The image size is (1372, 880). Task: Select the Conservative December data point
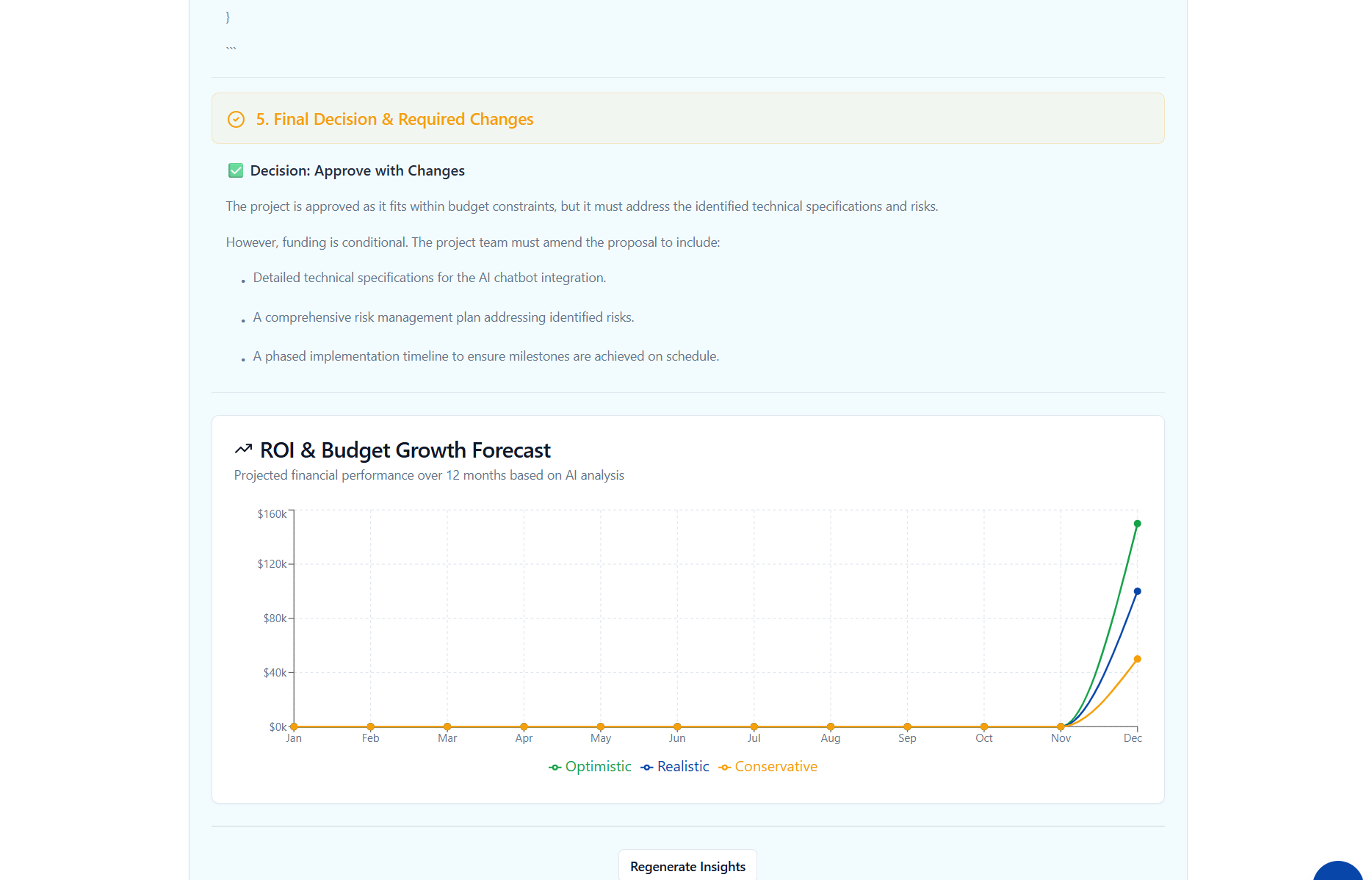[1137, 659]
